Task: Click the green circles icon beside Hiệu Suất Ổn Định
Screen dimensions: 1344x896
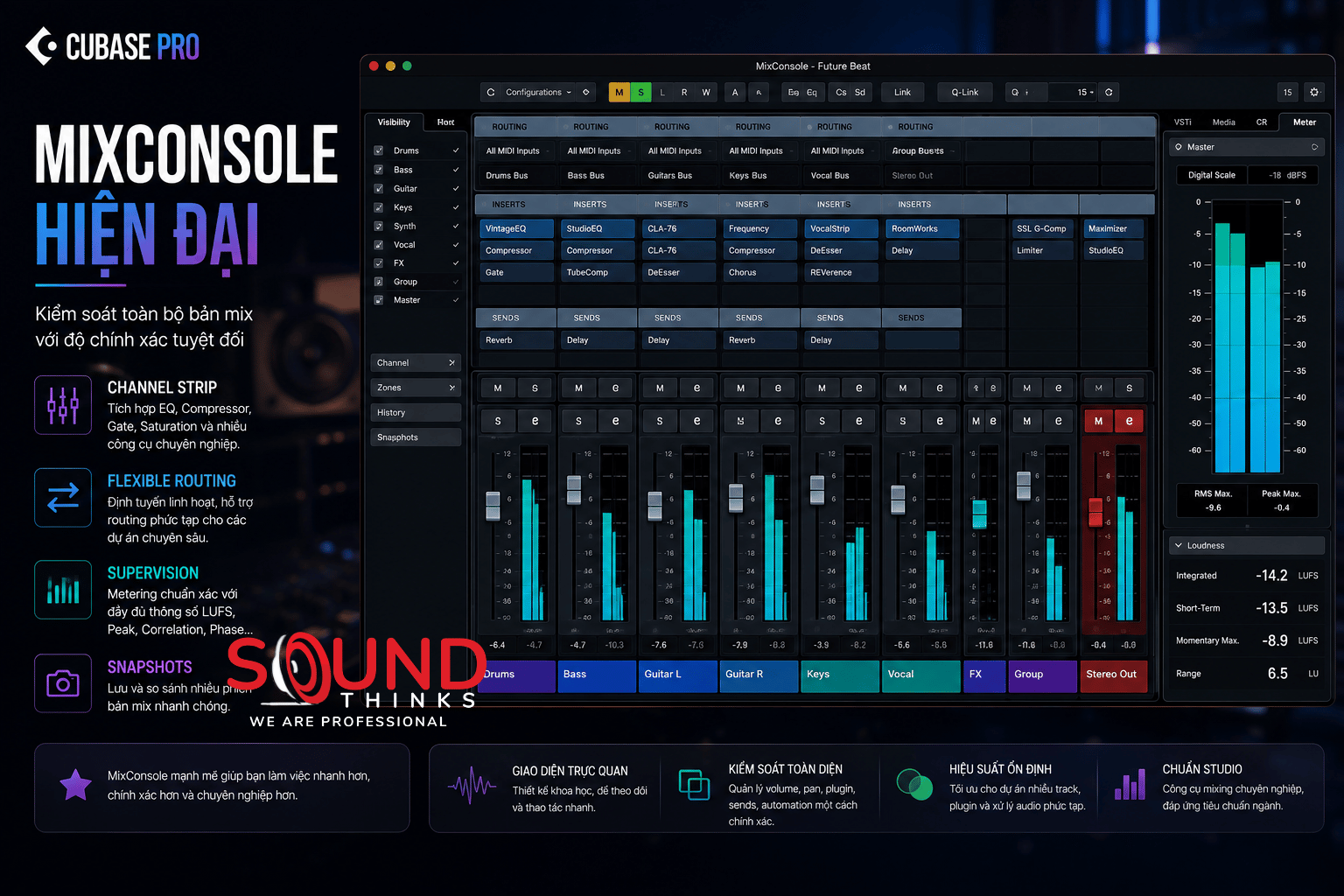Action: point(914,784)
